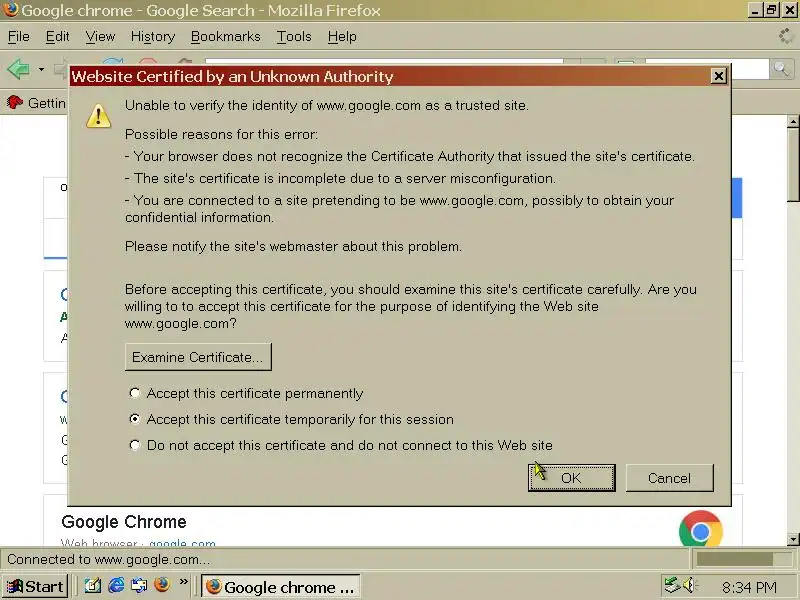Open the Edit menu
800x600 pixels.
(57, 37)
